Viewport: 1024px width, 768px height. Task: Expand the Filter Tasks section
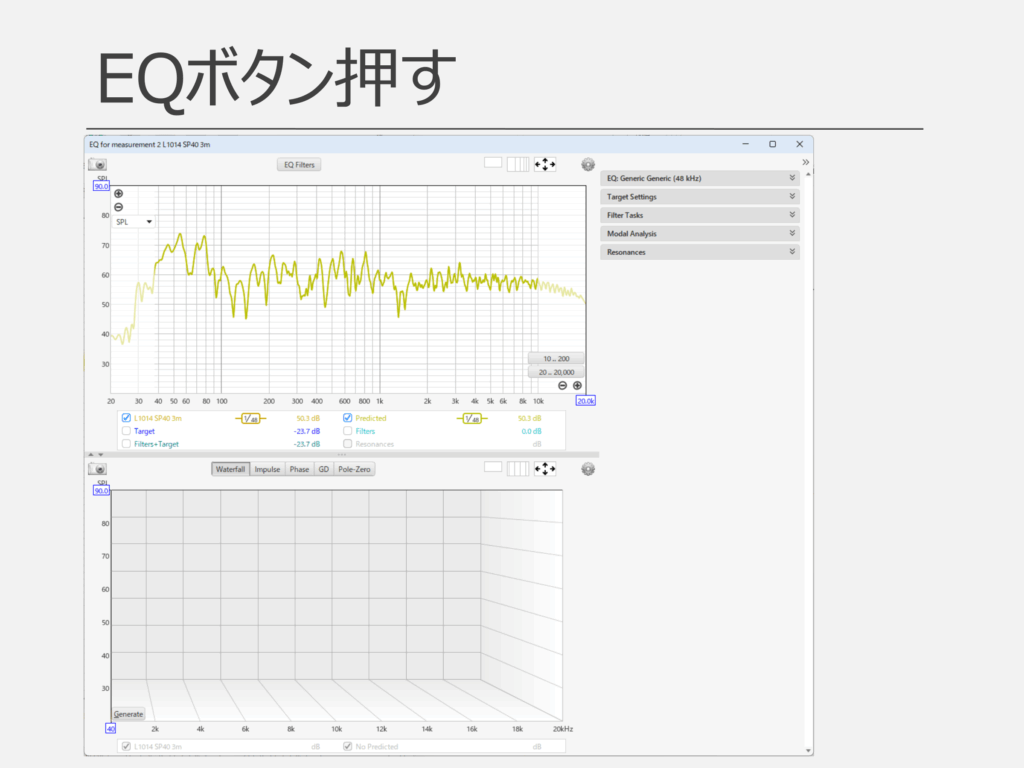click(x=699, y=215)
